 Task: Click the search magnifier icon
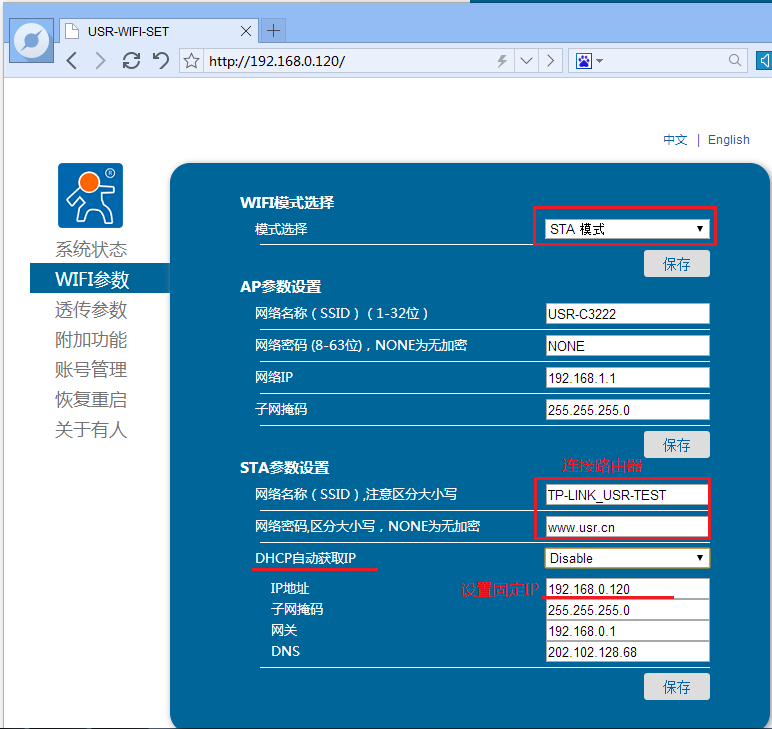pyautogui.click(x=735, y=61)
